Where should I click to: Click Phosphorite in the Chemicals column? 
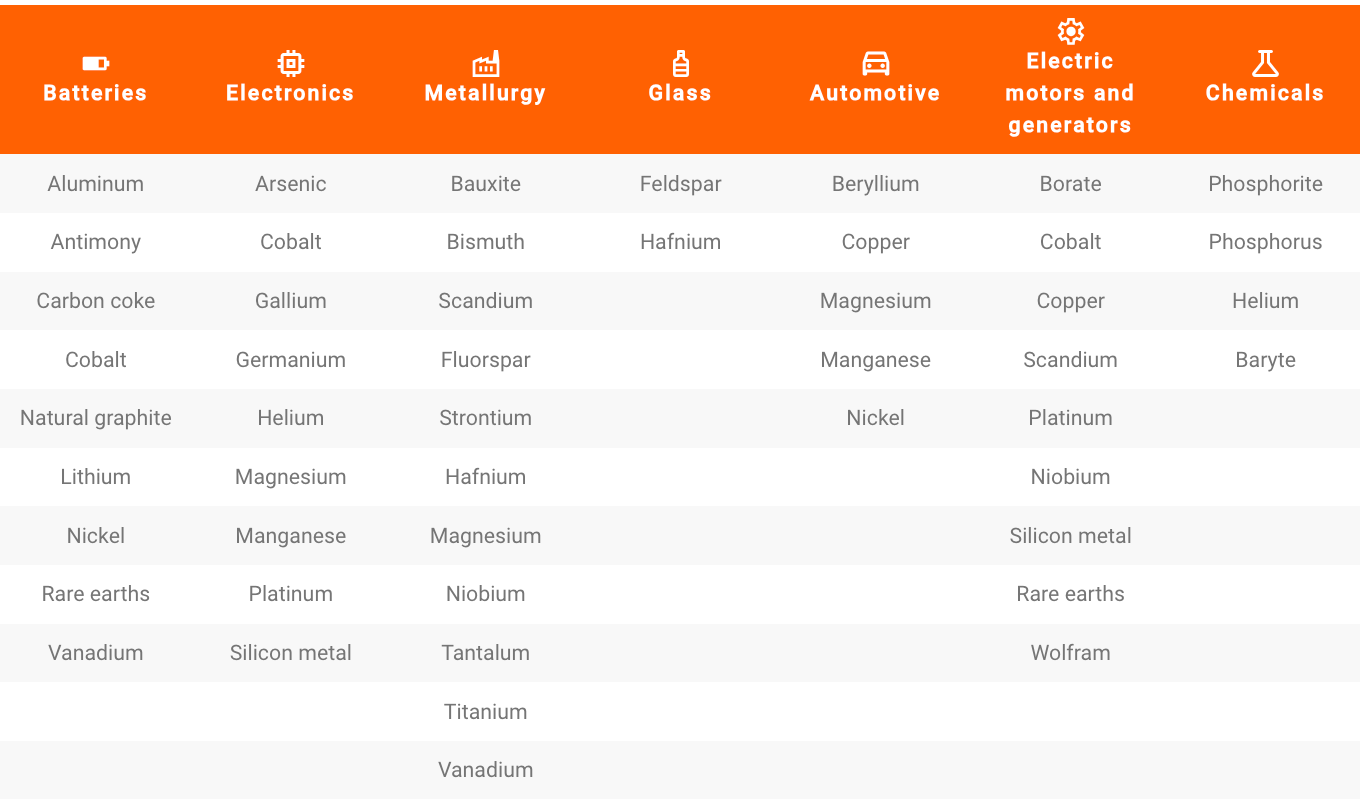1266,184
